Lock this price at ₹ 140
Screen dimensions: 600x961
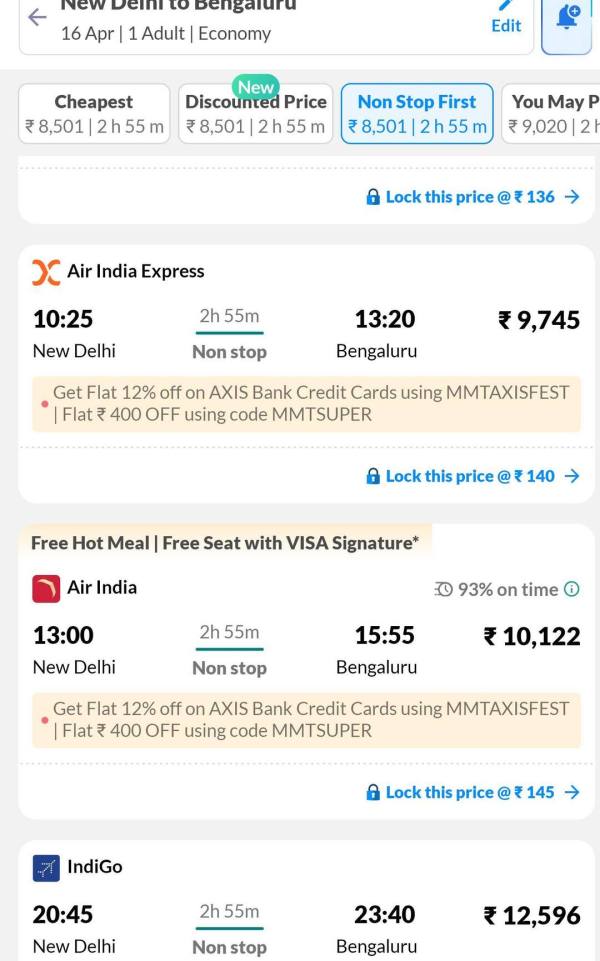[472, 476]
